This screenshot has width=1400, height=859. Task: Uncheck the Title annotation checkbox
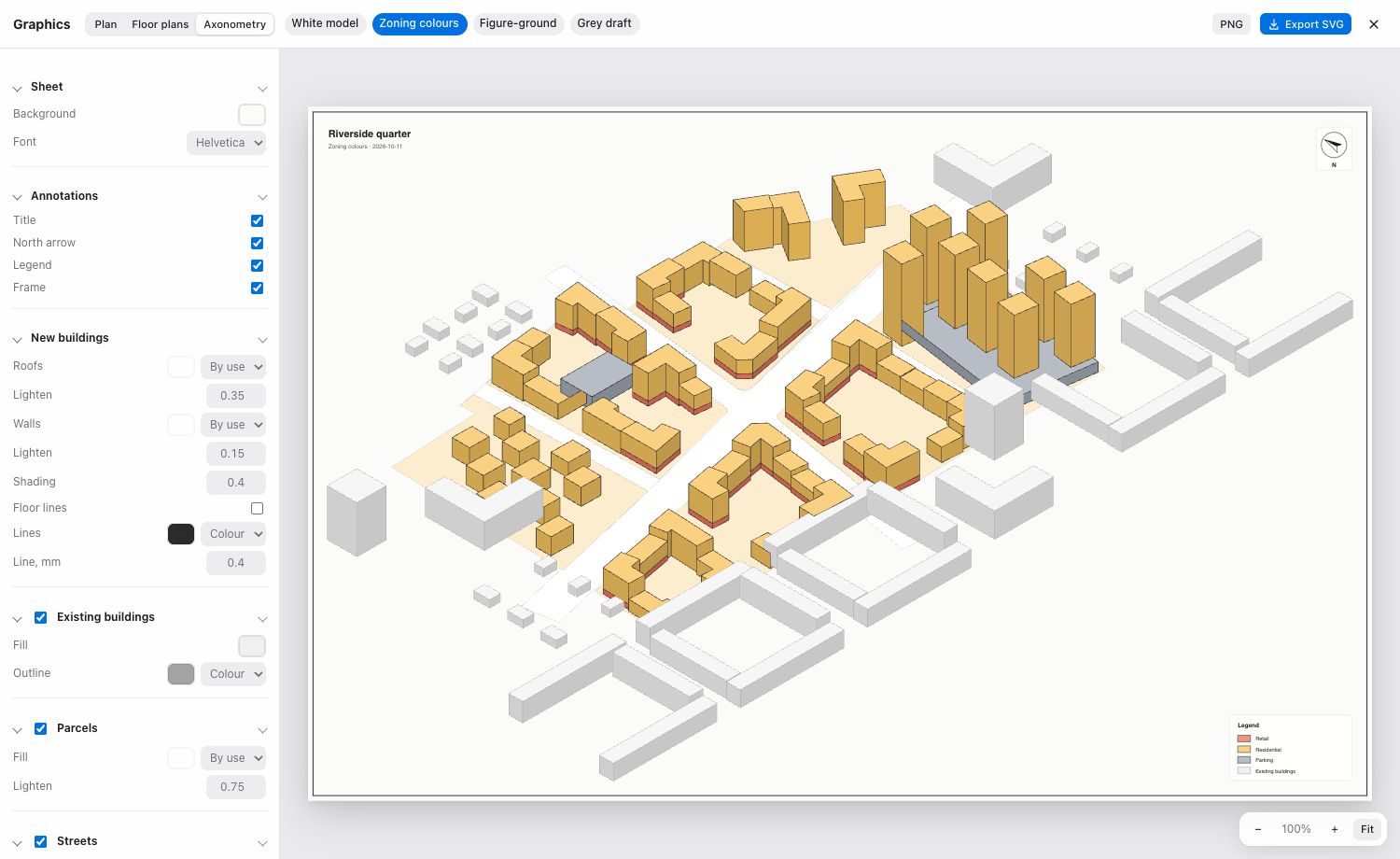(257, 220)
